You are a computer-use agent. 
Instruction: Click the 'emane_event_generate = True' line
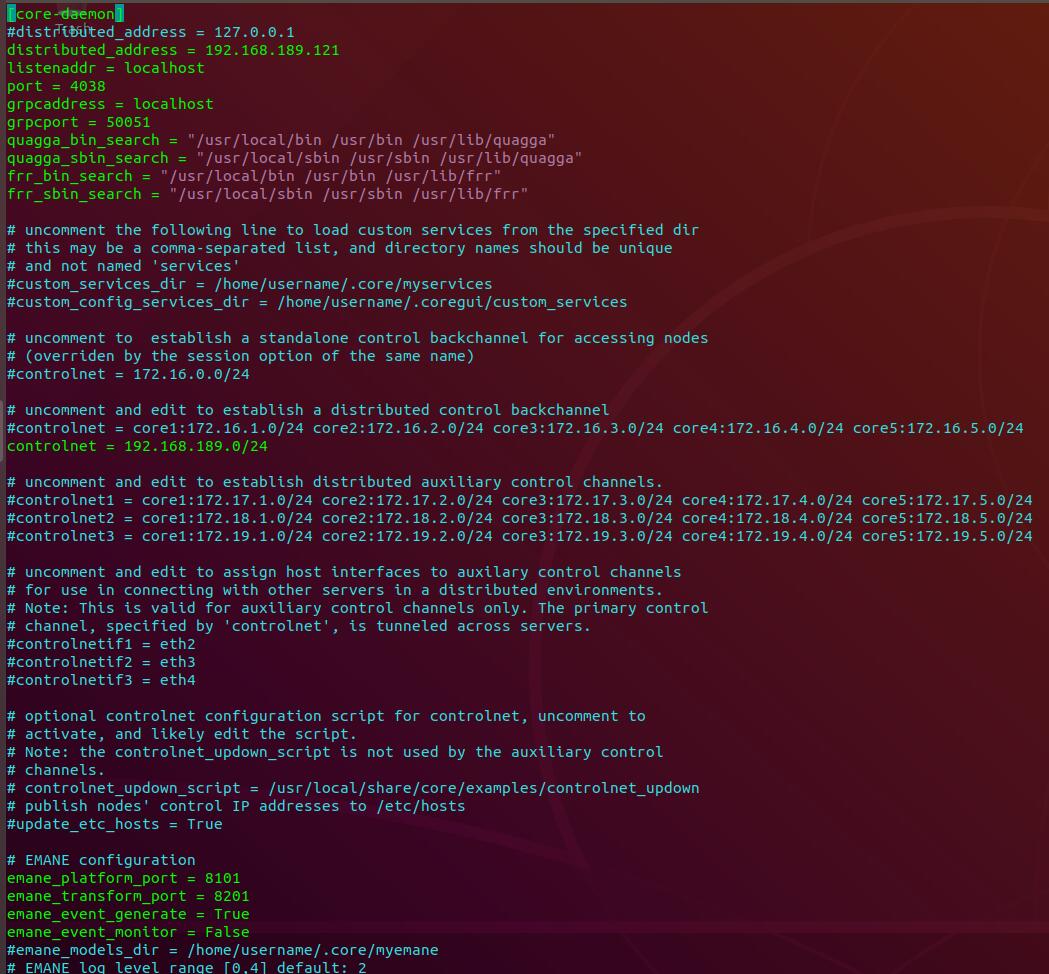click(x=128, y=915)
